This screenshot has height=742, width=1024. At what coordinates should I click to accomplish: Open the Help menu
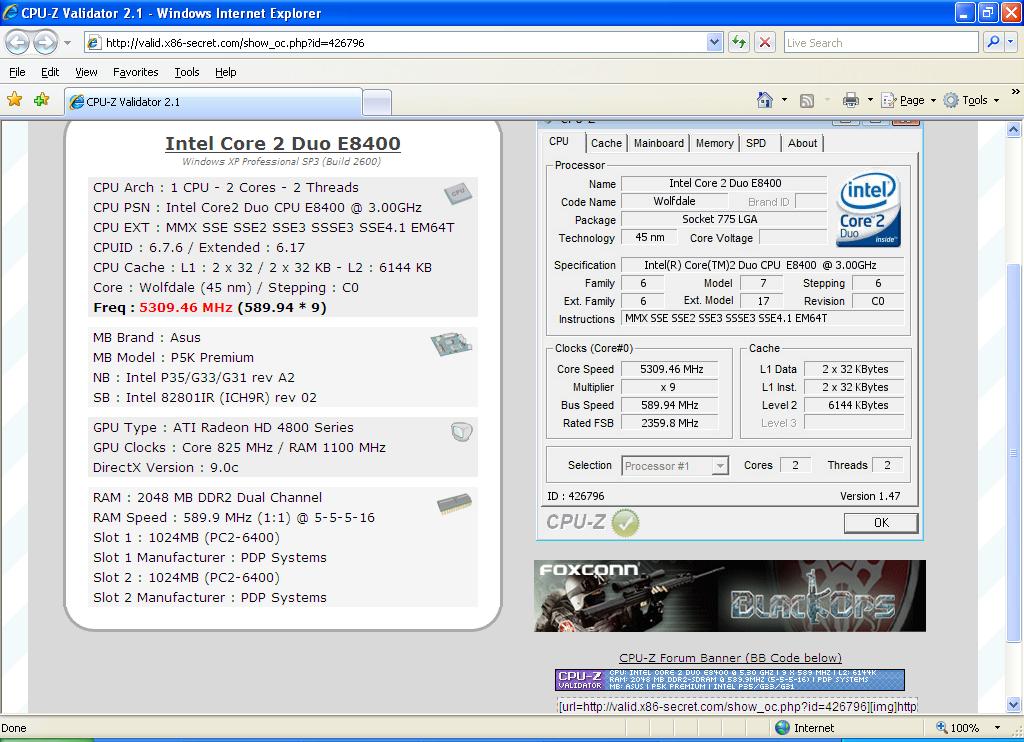tap(225, 72)
